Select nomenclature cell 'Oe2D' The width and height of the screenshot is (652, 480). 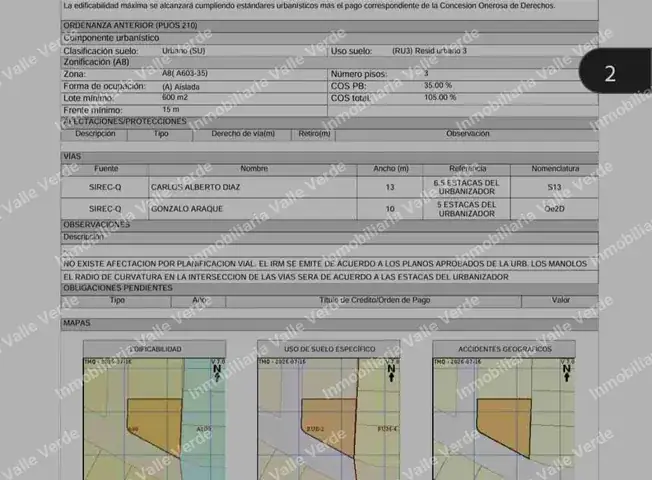(554, 209)
